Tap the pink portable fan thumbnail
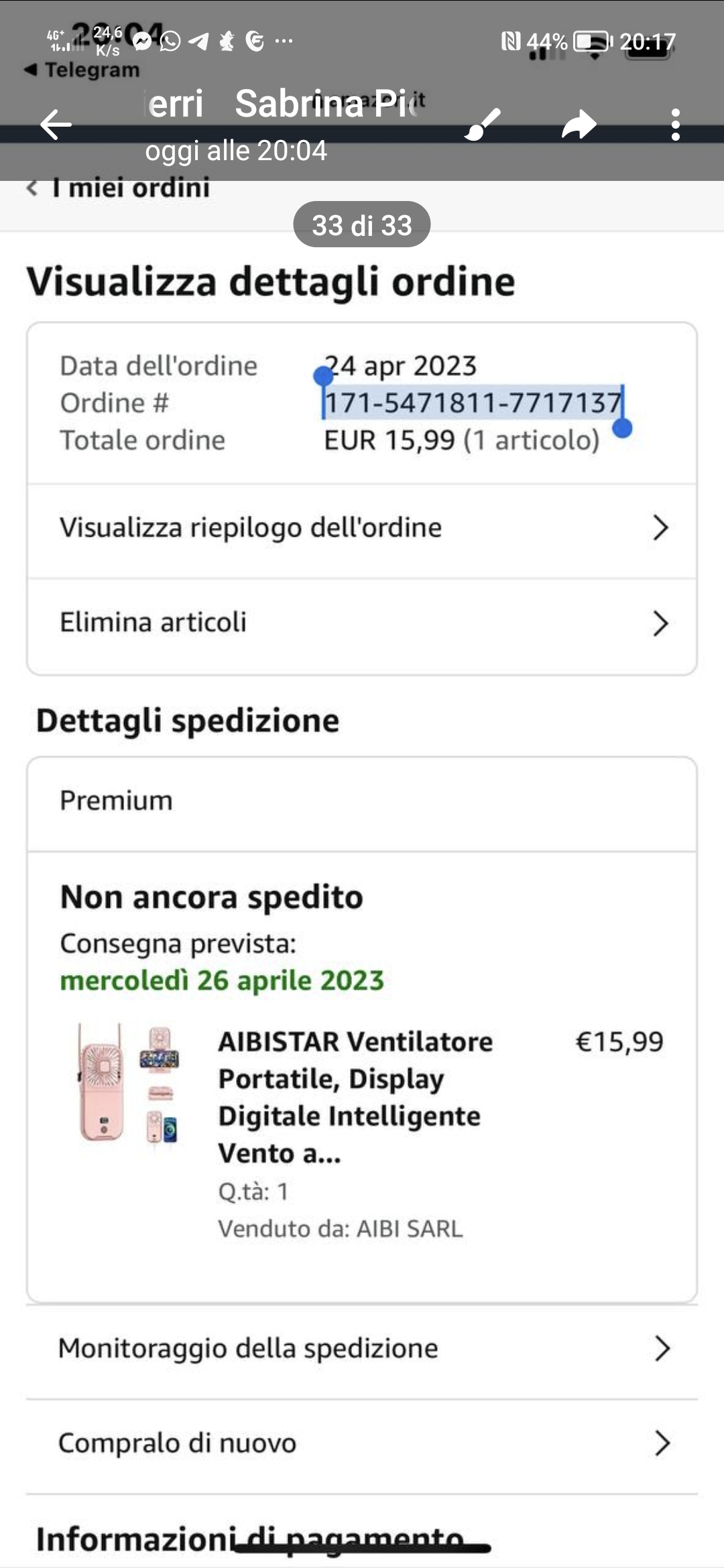This screenshot has width=724, height=1568. click(127, 1082)
